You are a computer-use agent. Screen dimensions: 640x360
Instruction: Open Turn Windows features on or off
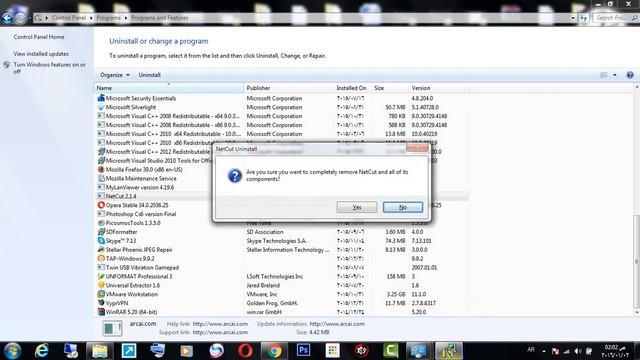click(x=49, y=68)
